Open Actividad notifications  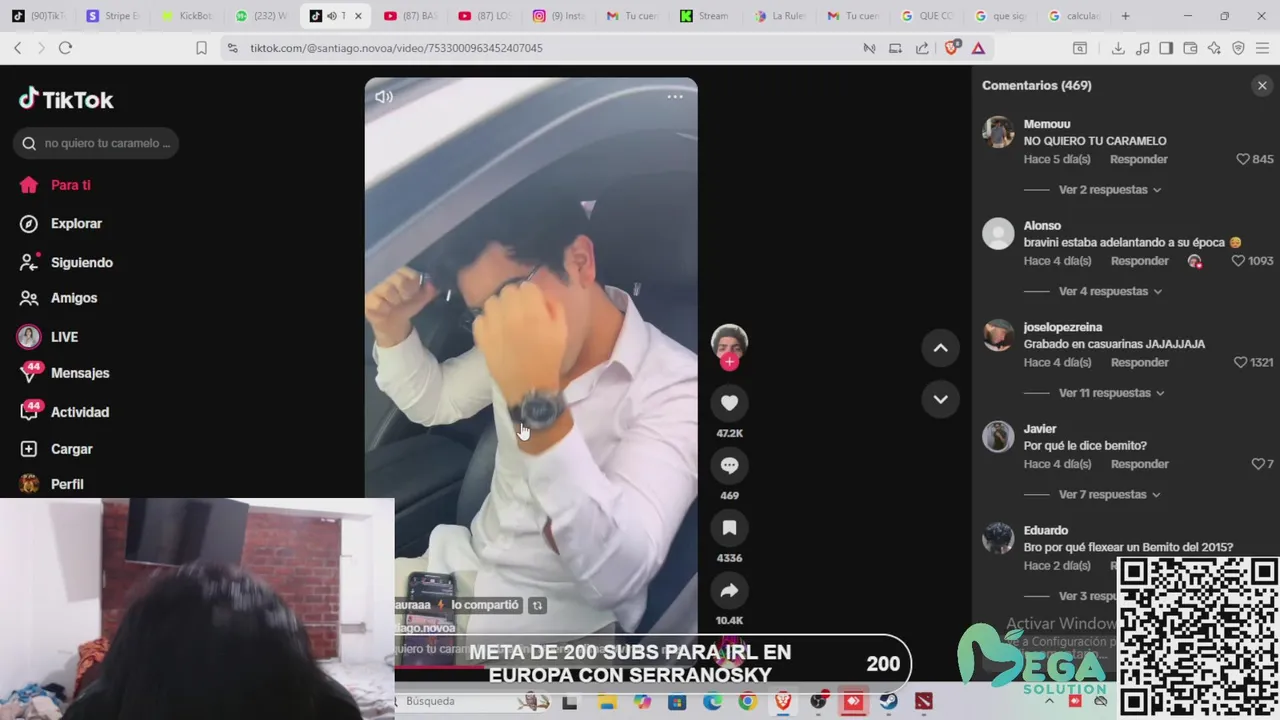(80, 412)
